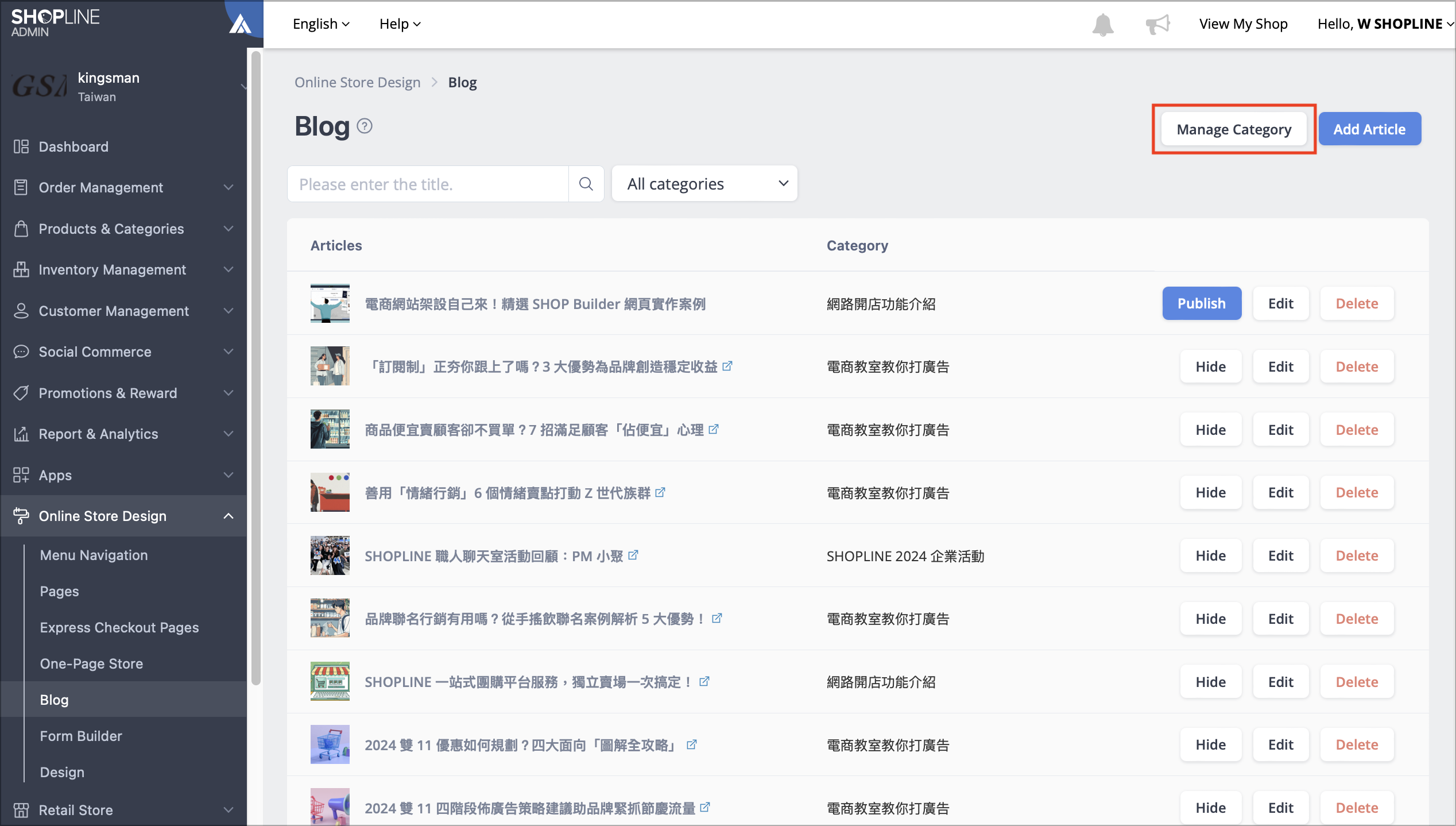This screenshot has height=826, width=1456.
Task: Expand the Inventory Management menu
Action: 229,269
